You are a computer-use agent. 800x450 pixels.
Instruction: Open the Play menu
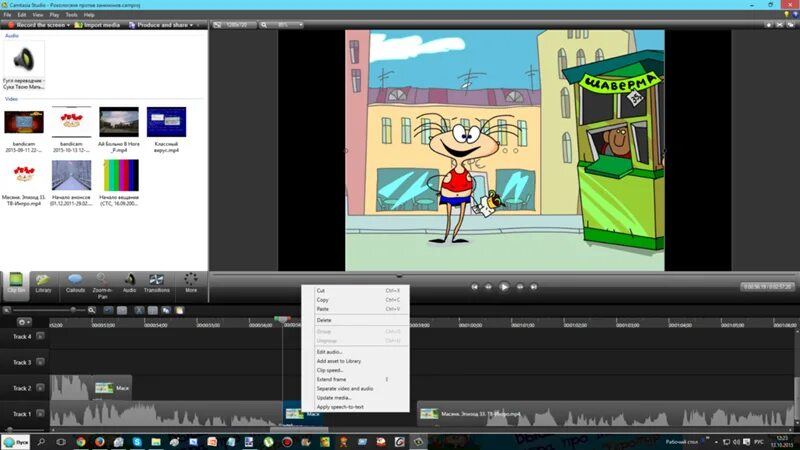pyautogui.click(x=54, y=15)
